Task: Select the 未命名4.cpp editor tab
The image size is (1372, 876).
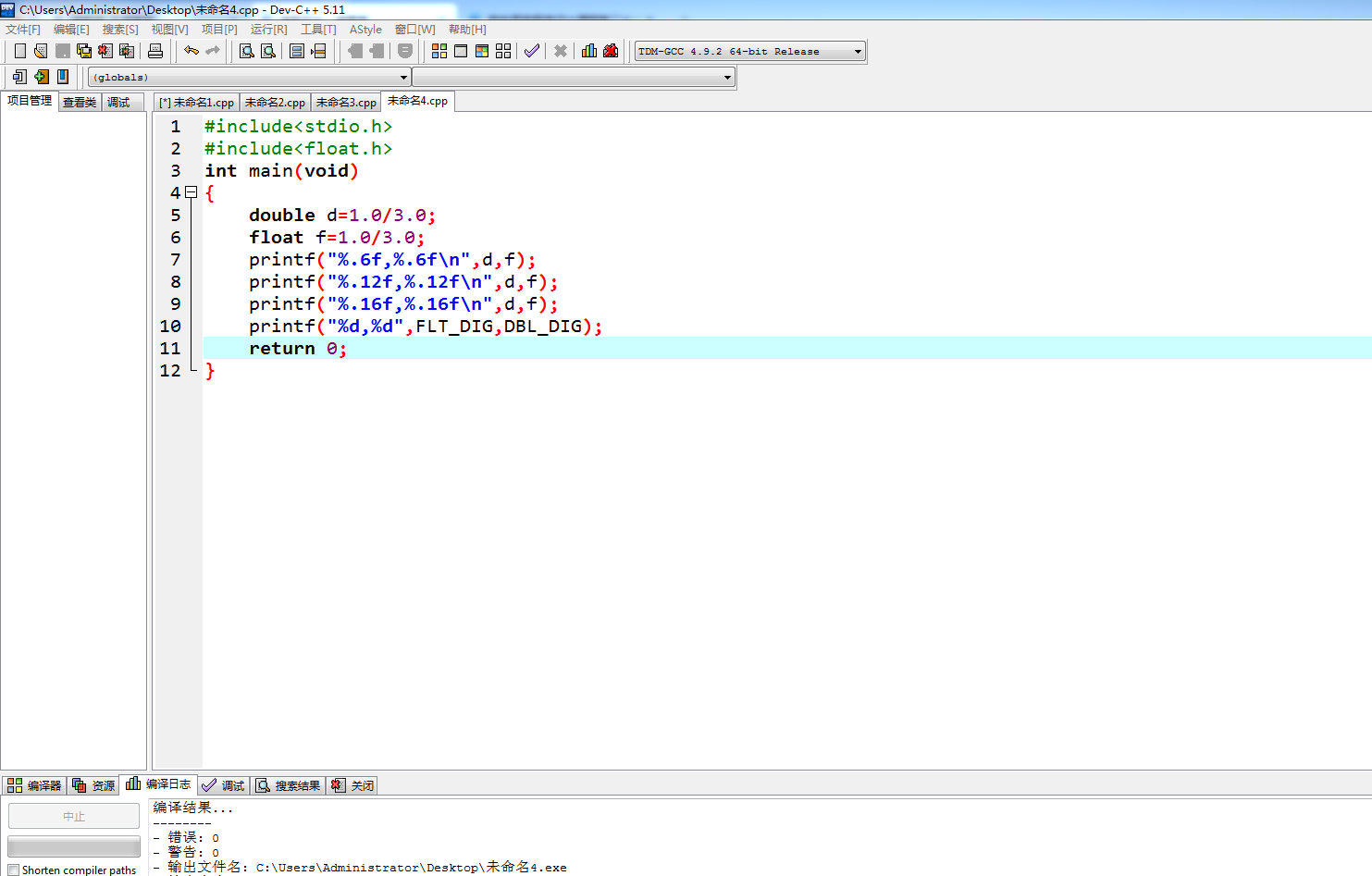Action: coord(417,101)
